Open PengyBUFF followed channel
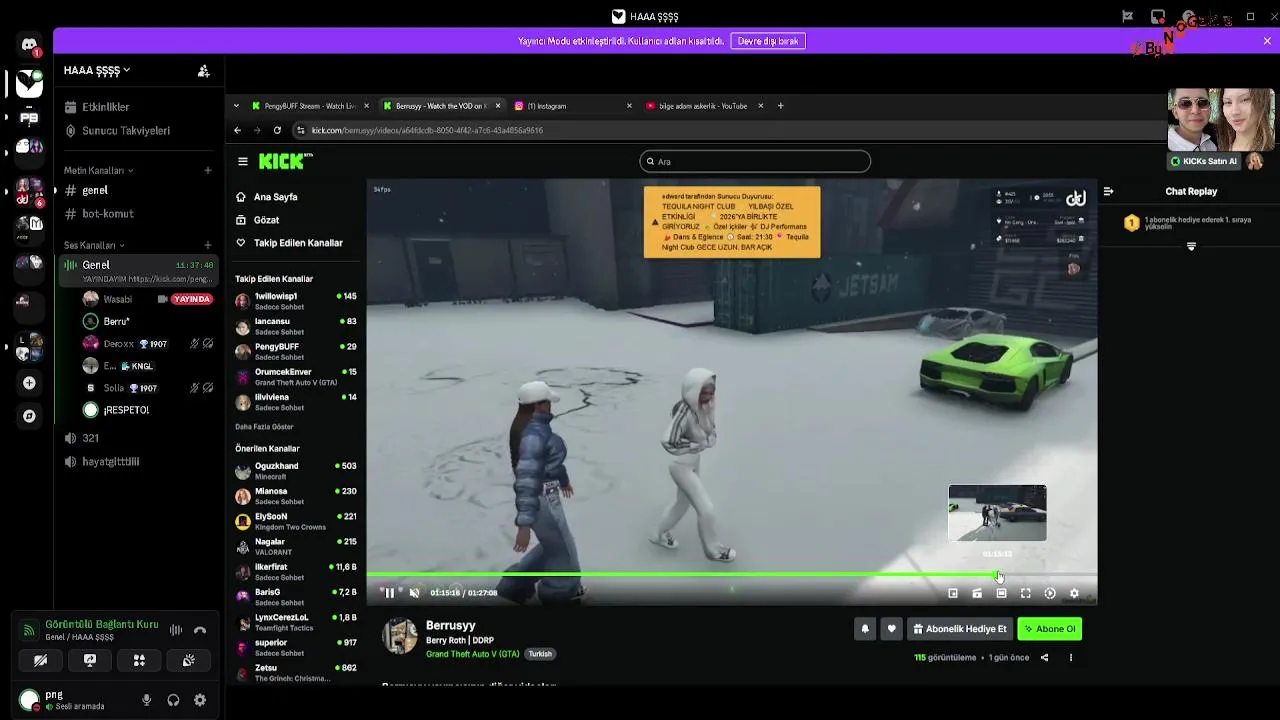Image resolution: width=1280 pixels, height=720 pixels. [x=295, y=351]
